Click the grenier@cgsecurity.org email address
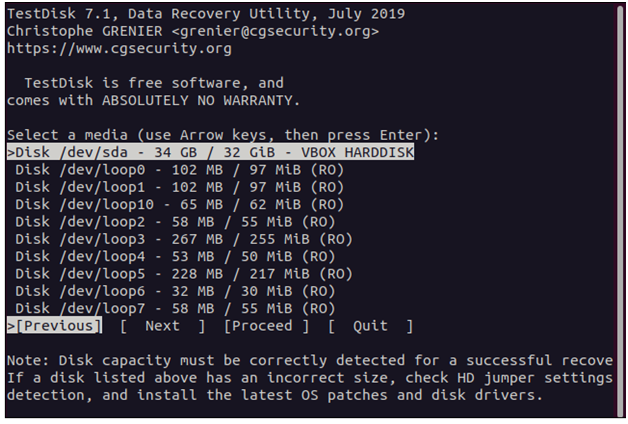 click(x=275, y=31)
